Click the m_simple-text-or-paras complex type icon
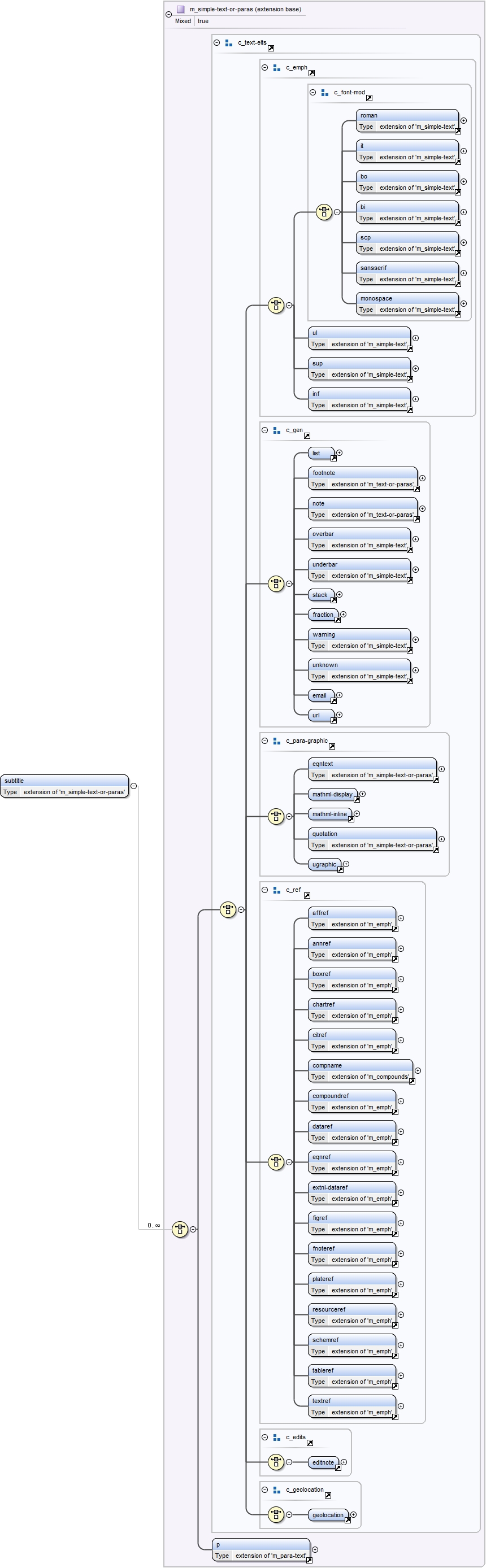 pyautogui.click(x=180, y=9)
